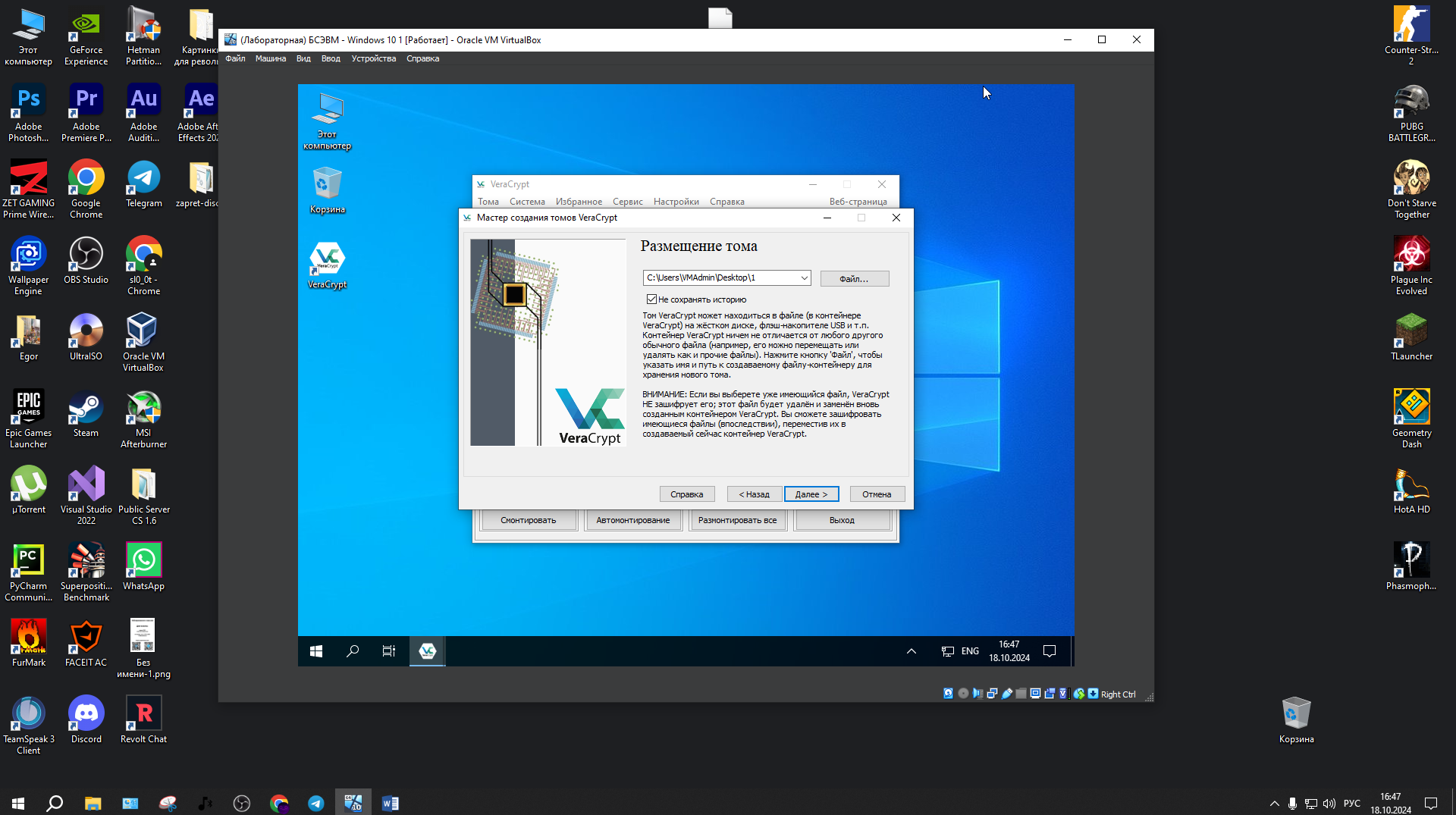
Task: Open 'Система' menu in VeraCrypt window
Action: tap(527, 202)
